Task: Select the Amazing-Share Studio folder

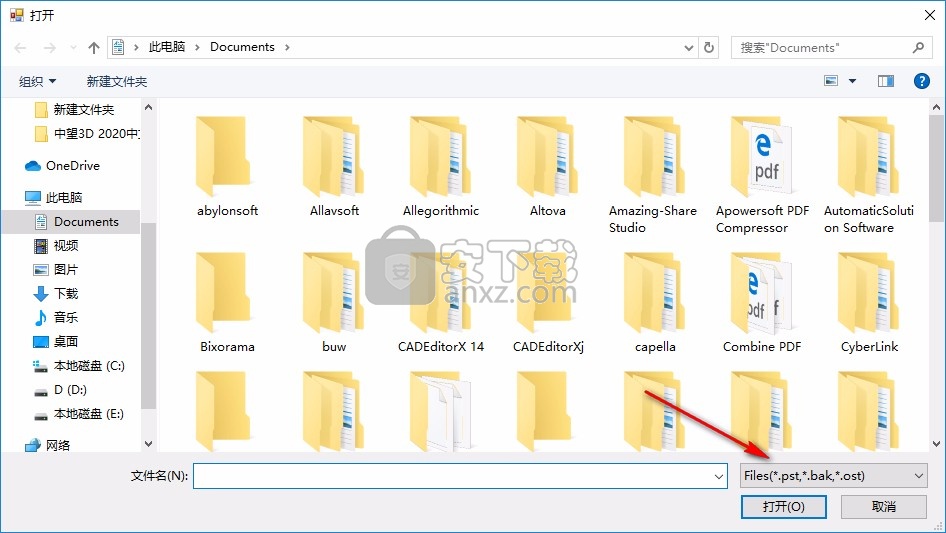Action: (x=654, y=175)
